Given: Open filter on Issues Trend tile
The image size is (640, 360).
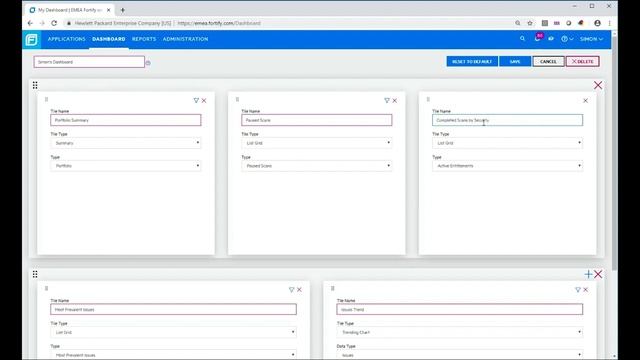Looking at the screenshot, I should (x=578, y=289).
